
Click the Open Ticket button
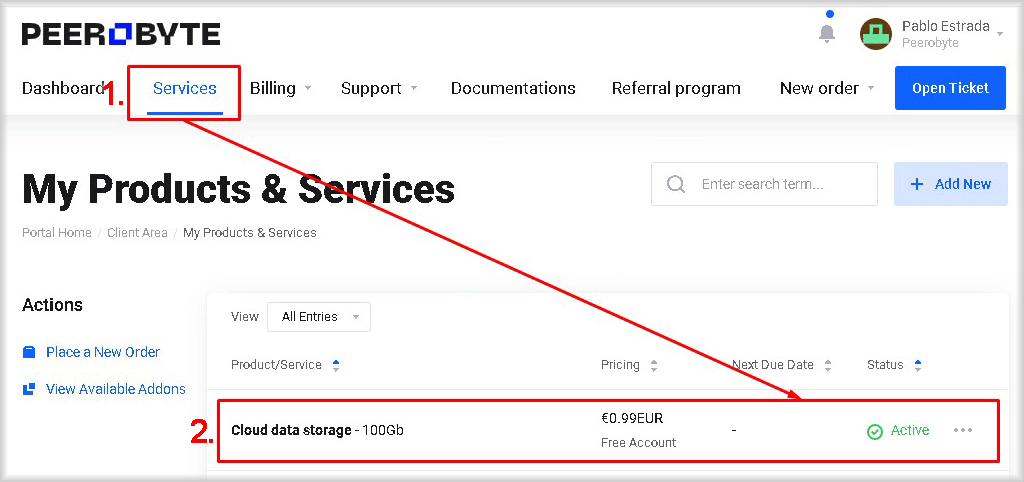click(x=950, y=88)
